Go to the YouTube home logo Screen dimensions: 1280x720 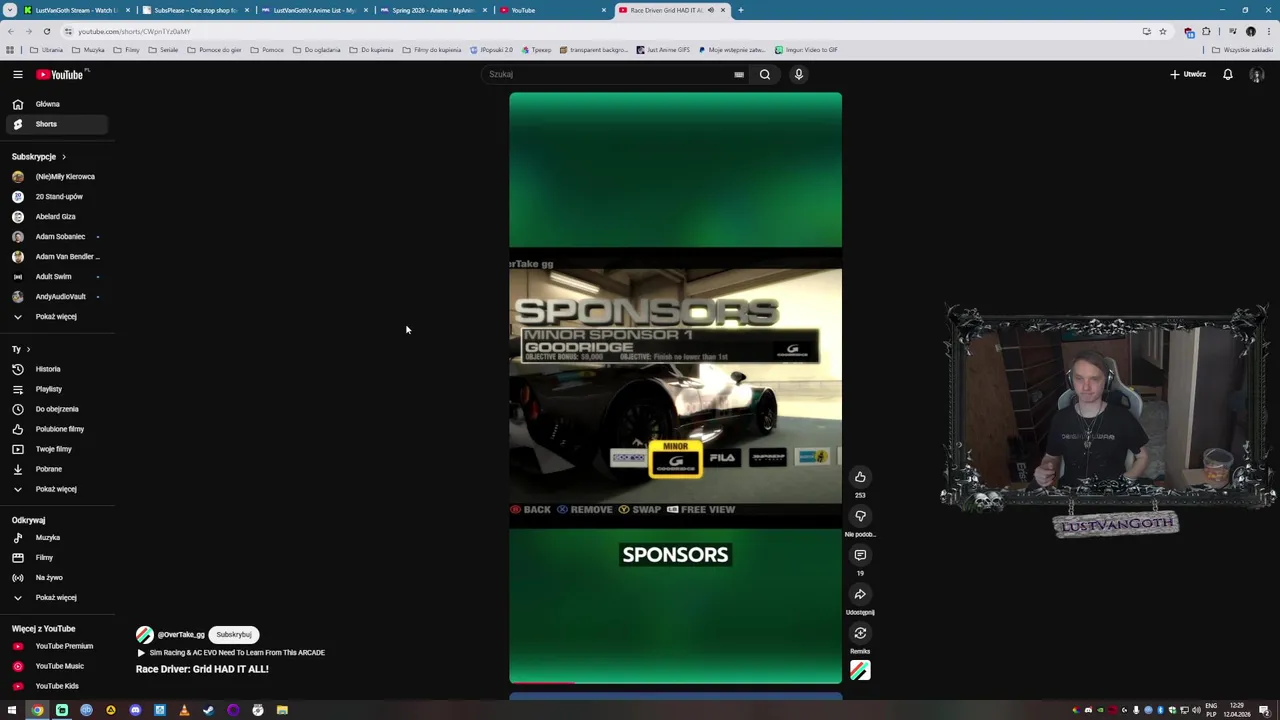pyautogui.click(x=60, y=74)
